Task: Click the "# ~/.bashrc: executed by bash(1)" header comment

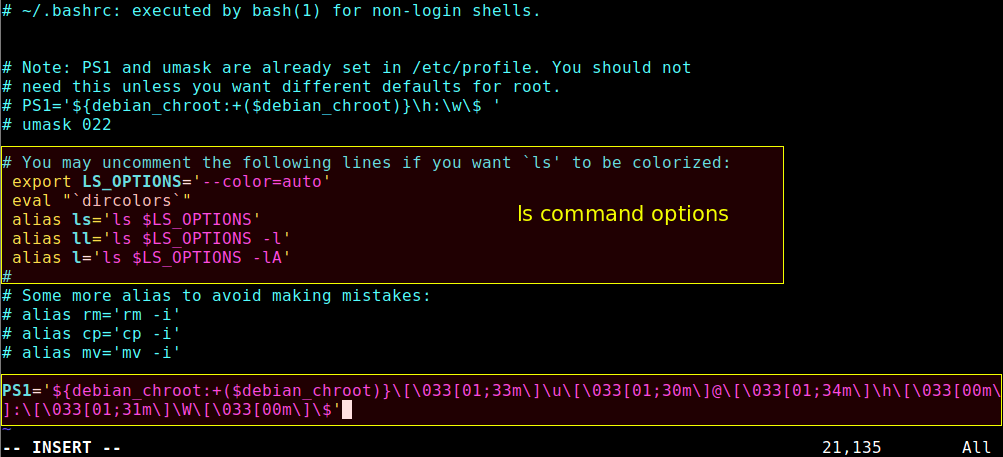Action: pos(270,11)
